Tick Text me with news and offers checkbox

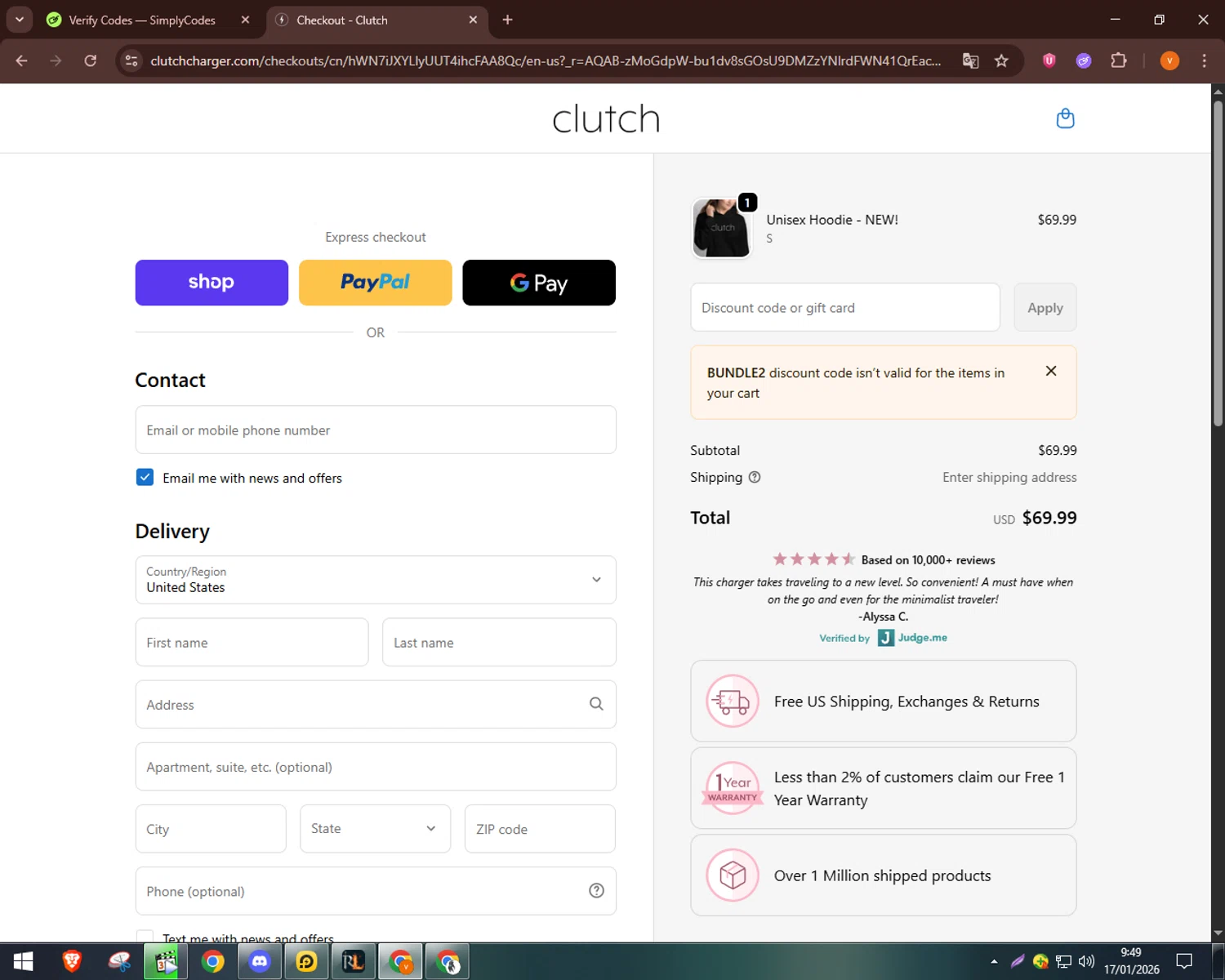click(145, 937)
